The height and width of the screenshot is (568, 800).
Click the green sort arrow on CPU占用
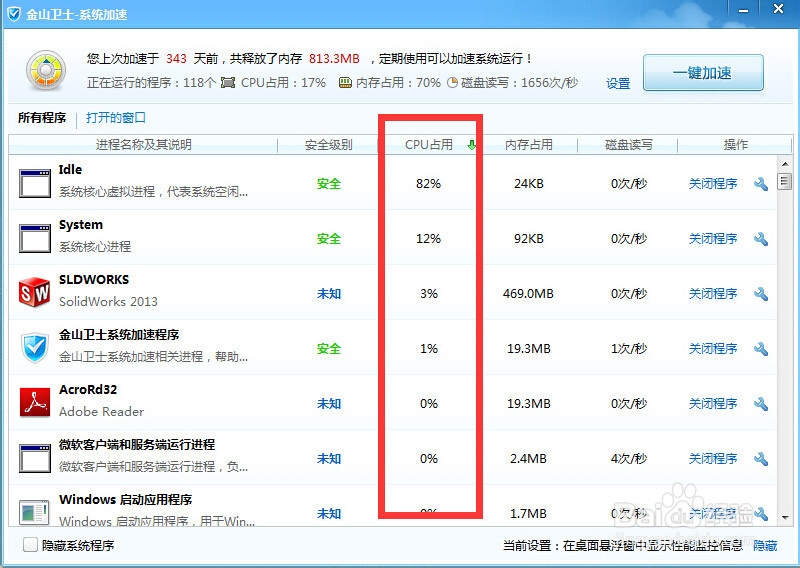471,145
